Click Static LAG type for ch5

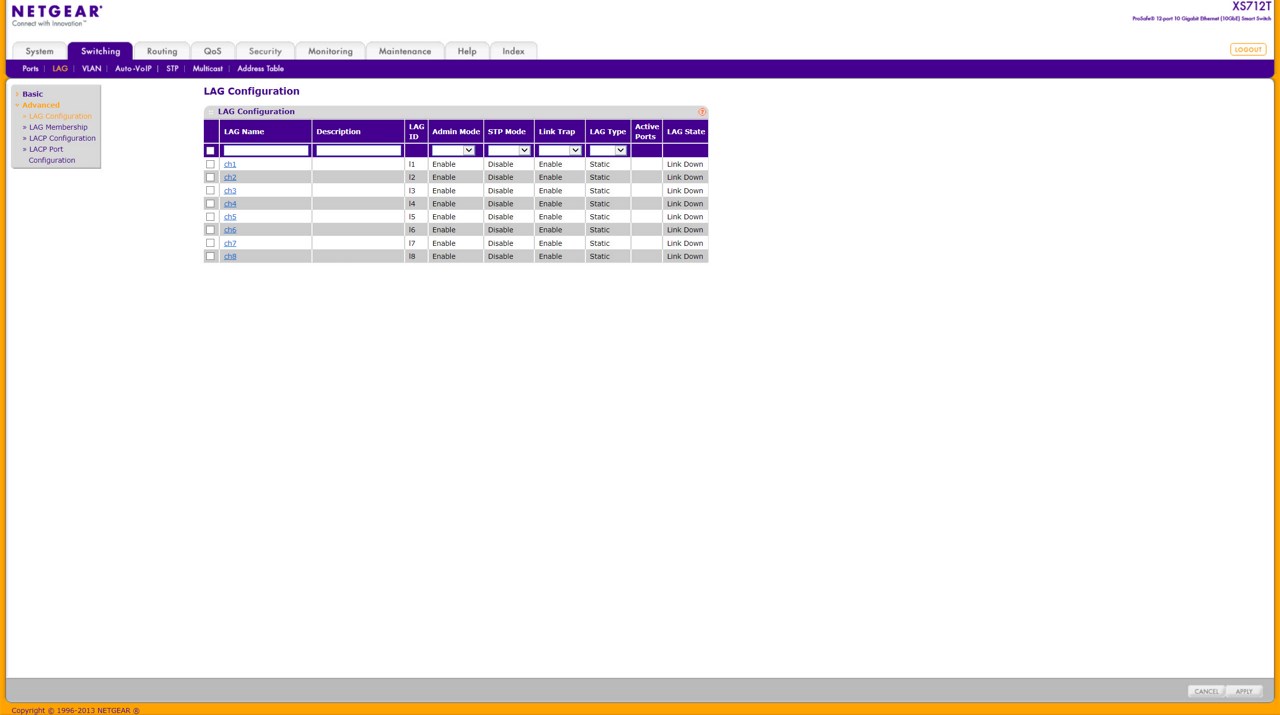600,216
